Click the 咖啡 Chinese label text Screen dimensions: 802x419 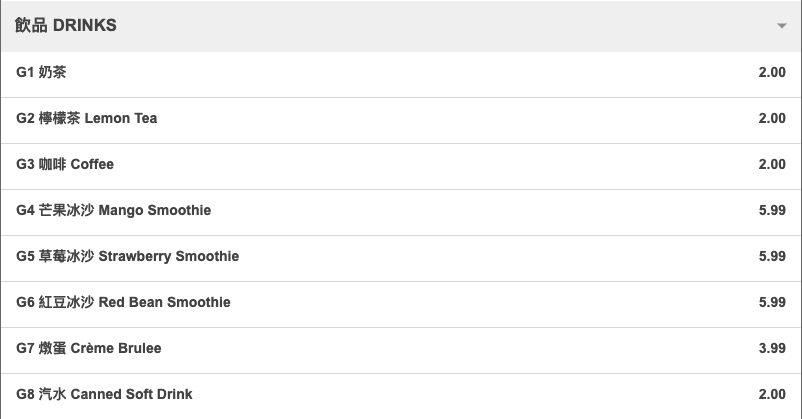click(52, 164)
